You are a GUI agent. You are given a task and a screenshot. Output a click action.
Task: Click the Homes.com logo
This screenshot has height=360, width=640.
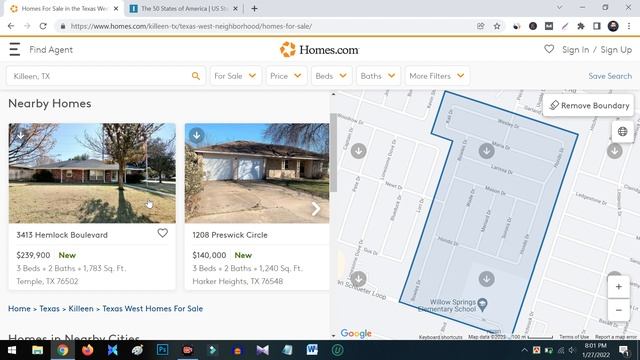319,50
